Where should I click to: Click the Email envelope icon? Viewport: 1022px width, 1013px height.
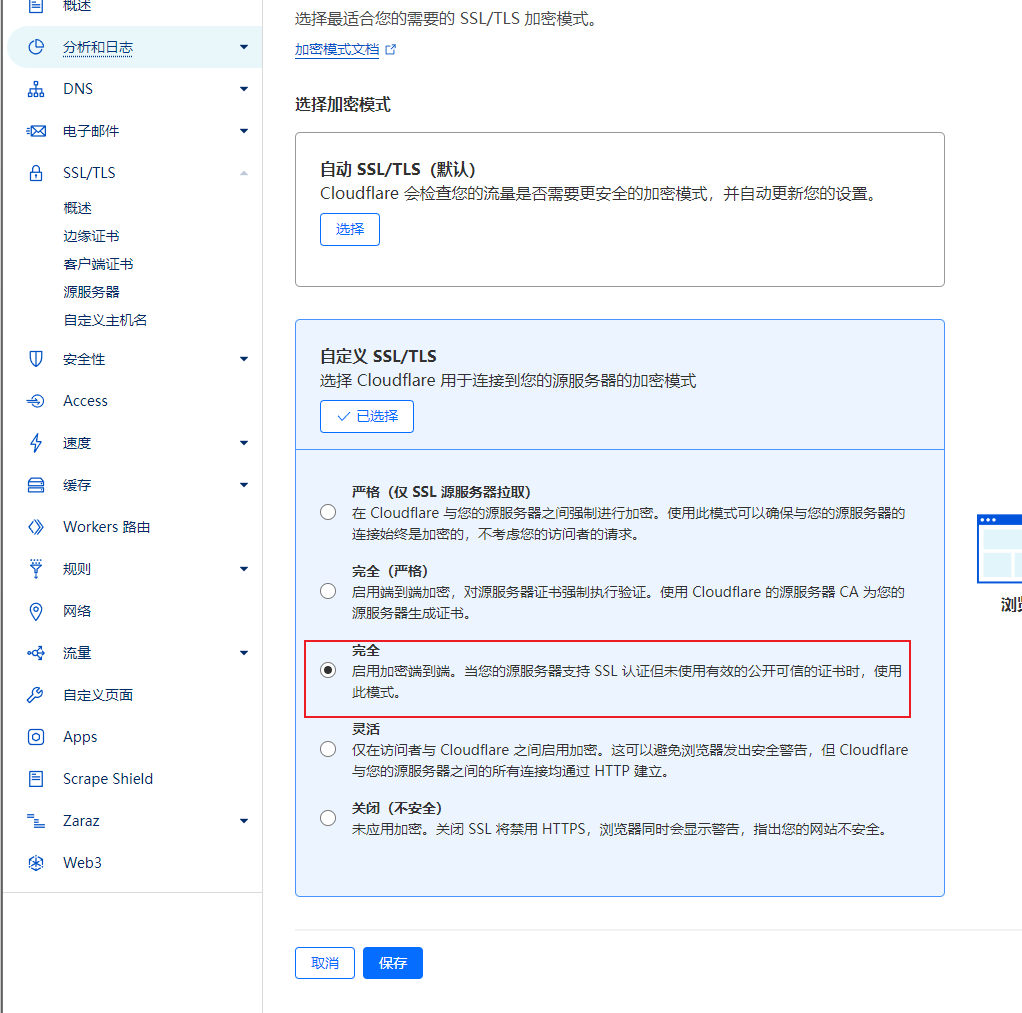coord(36,131)
